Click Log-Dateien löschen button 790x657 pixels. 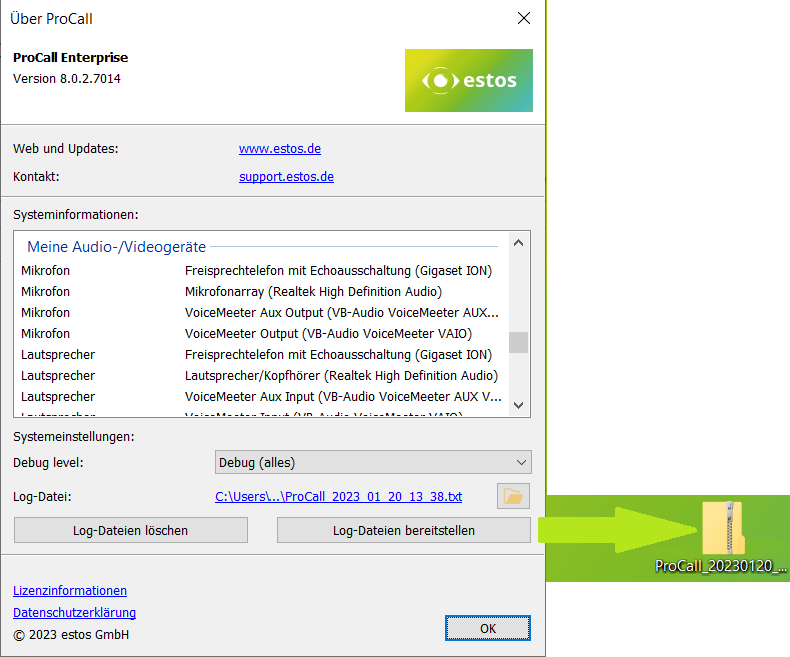pos(131,530)
